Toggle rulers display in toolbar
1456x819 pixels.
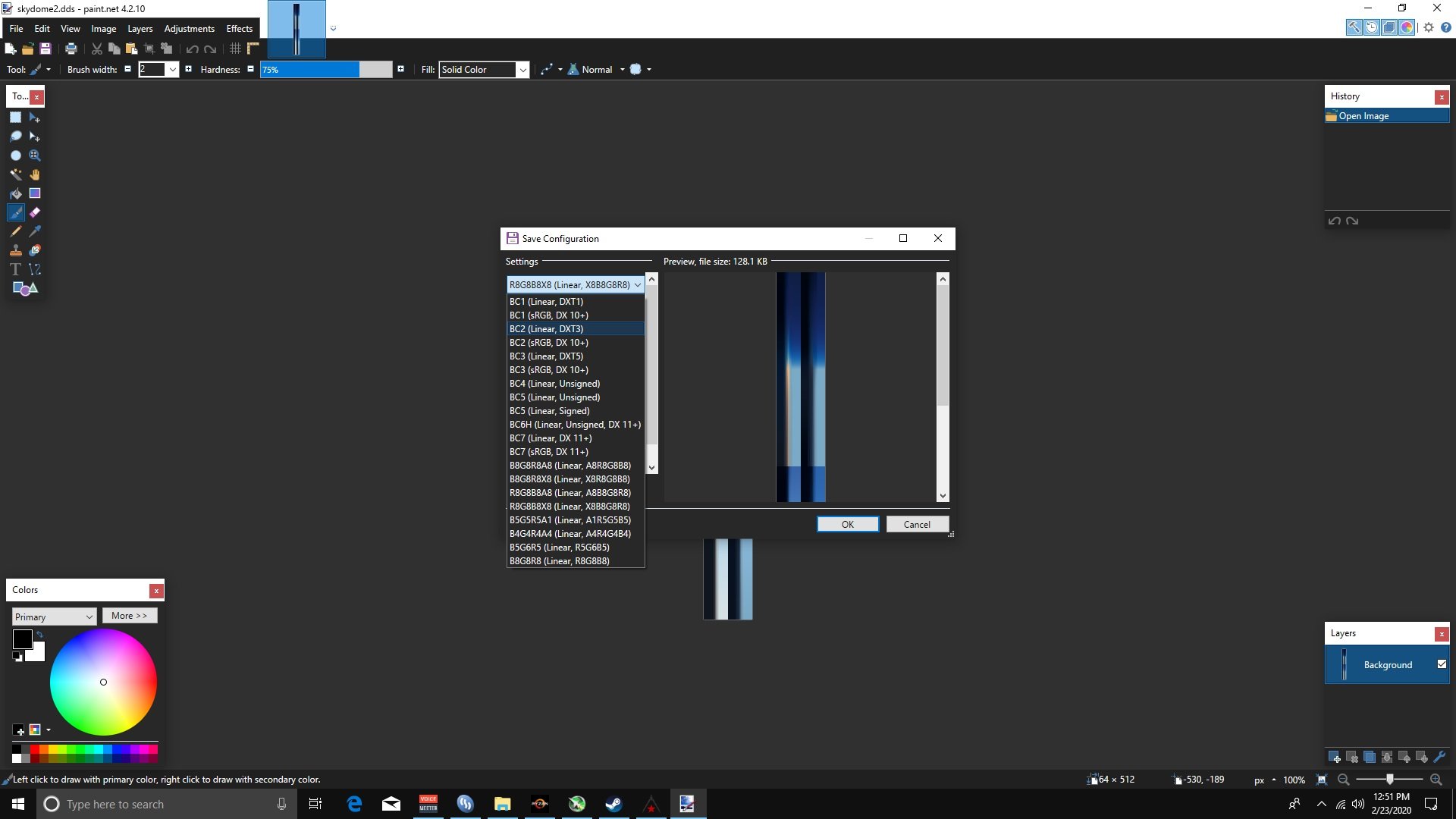[x=253, y=49]
